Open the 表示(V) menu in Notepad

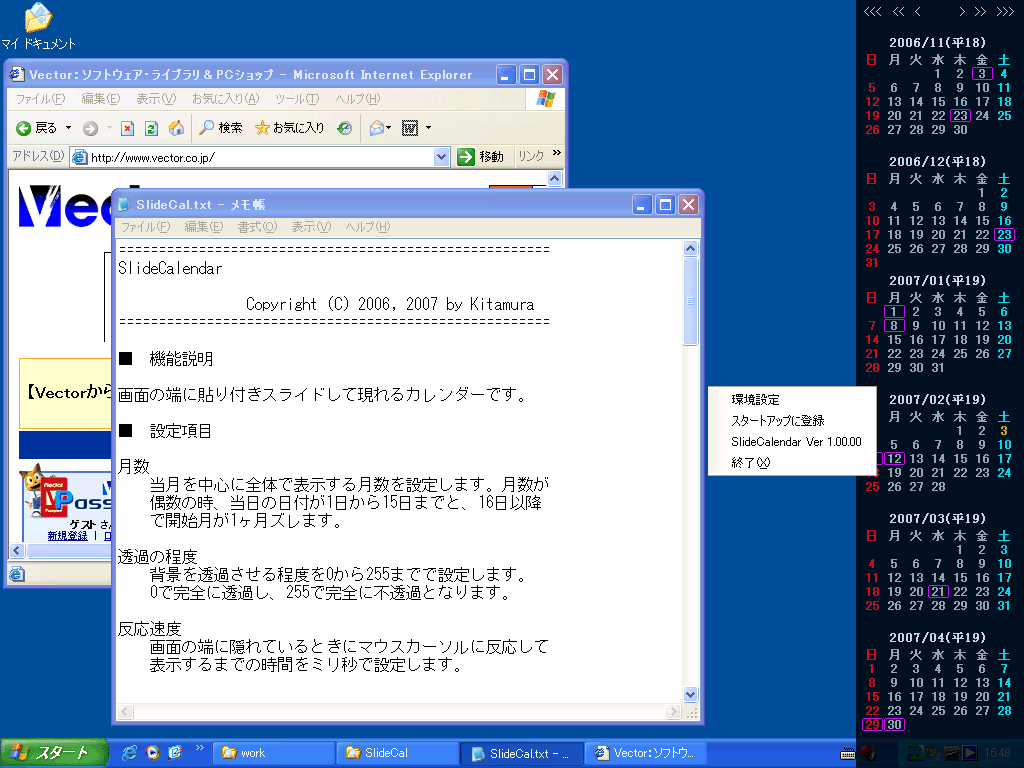coord(311,227)
